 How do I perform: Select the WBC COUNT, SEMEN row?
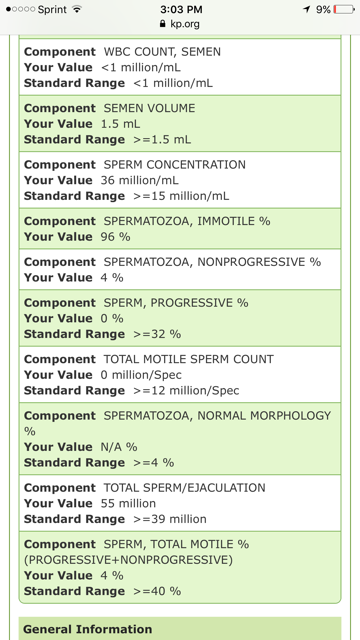click(180, 67)
